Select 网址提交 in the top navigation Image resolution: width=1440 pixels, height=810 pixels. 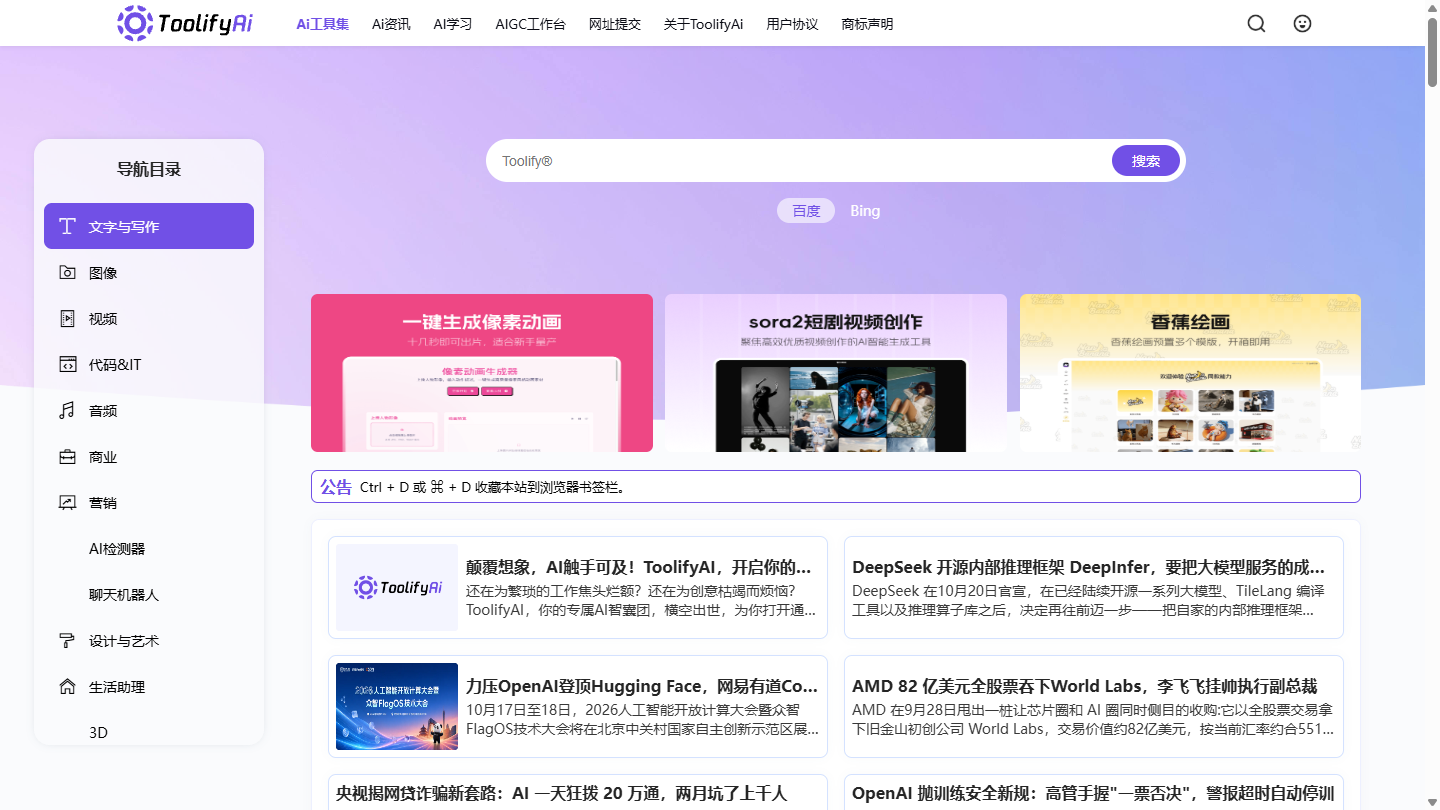(x=615, y=24)
